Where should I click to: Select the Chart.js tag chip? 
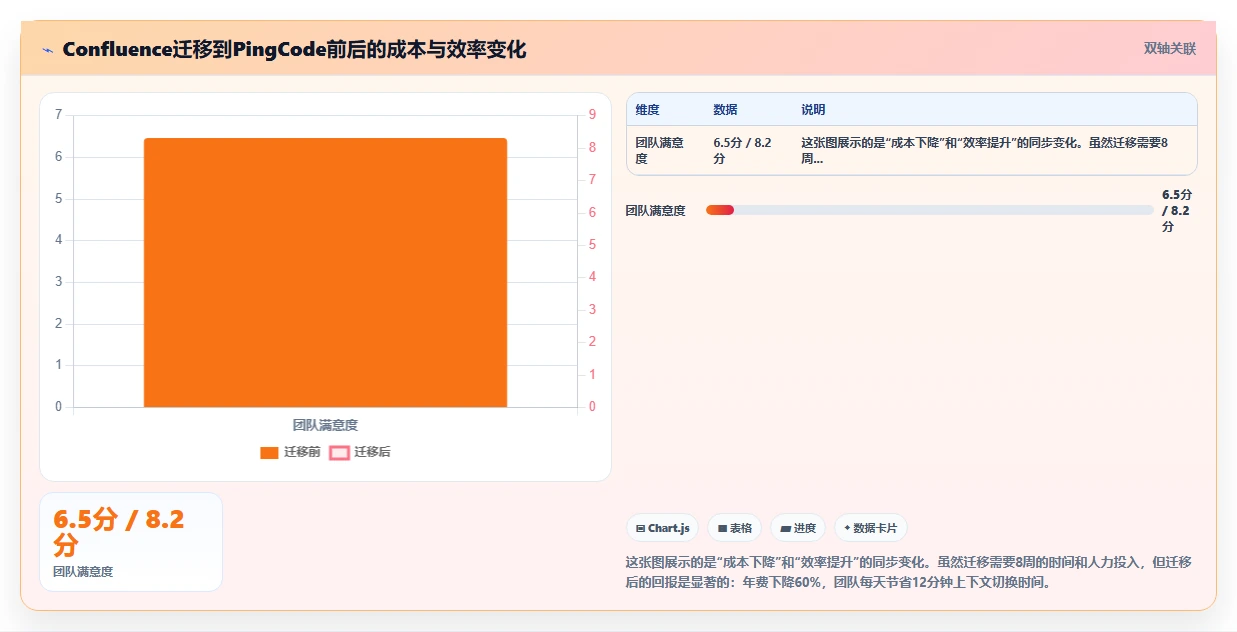(x=662, y=528)
